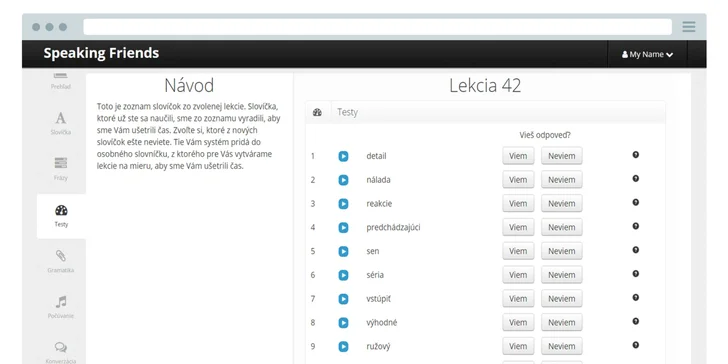
Task: Click Viem for séria
Action: [x=518, y=275]
